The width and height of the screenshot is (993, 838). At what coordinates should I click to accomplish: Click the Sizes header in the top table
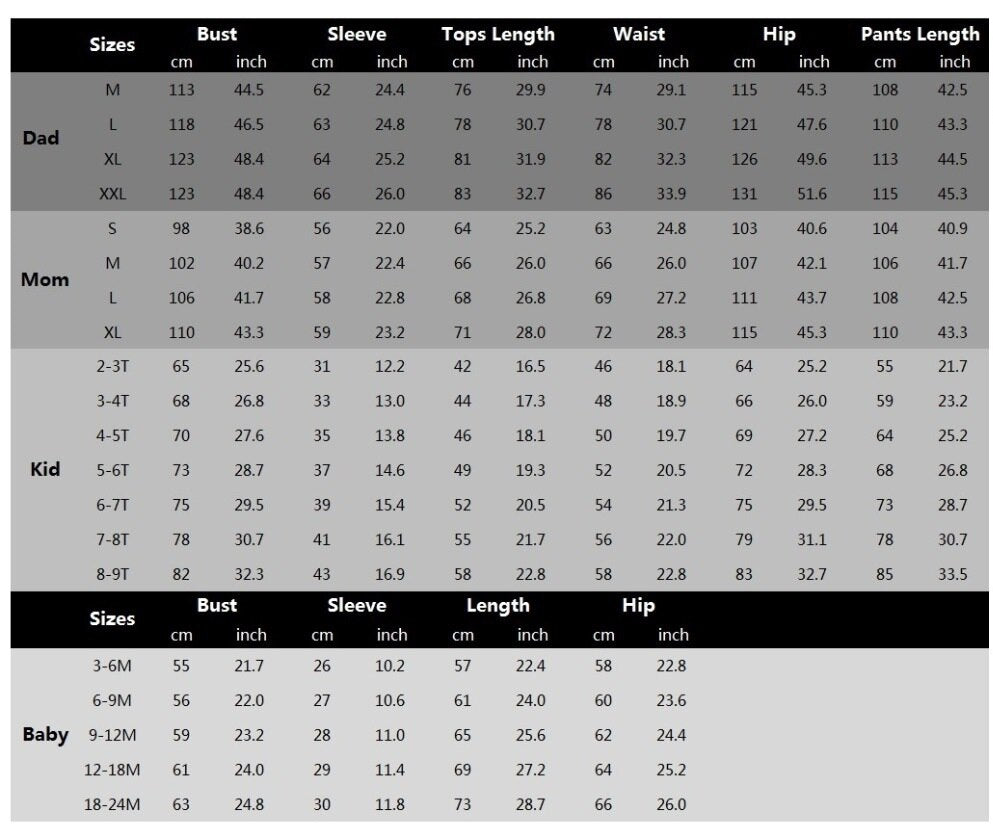point(112,45)
